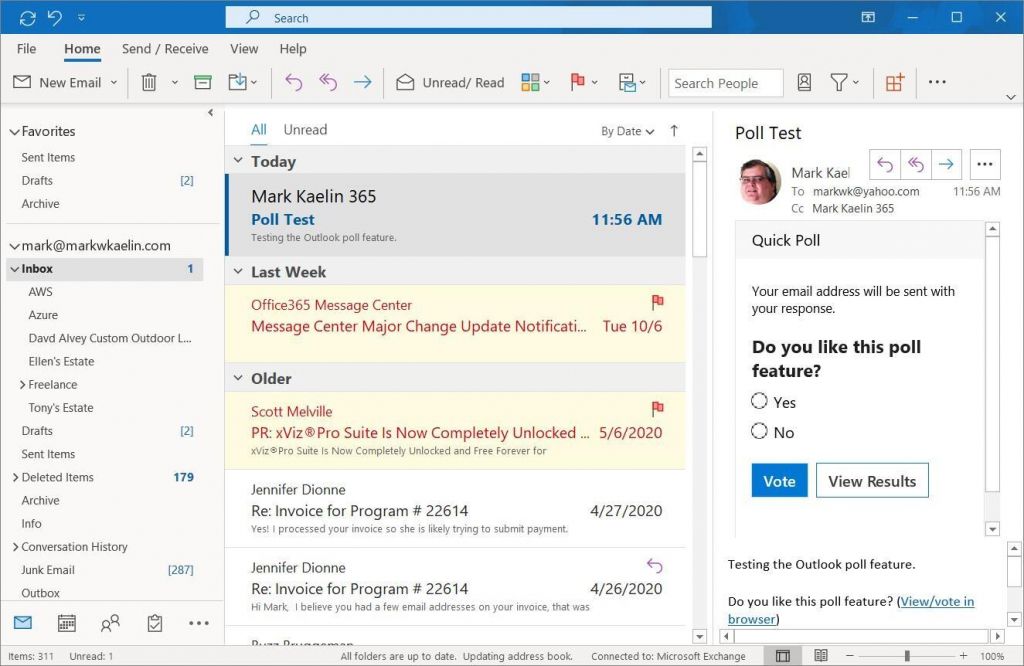Screen dimensions: 1024x666
Task: Mark message Unread/Read via toolbar icon
Action: (449, 83)
